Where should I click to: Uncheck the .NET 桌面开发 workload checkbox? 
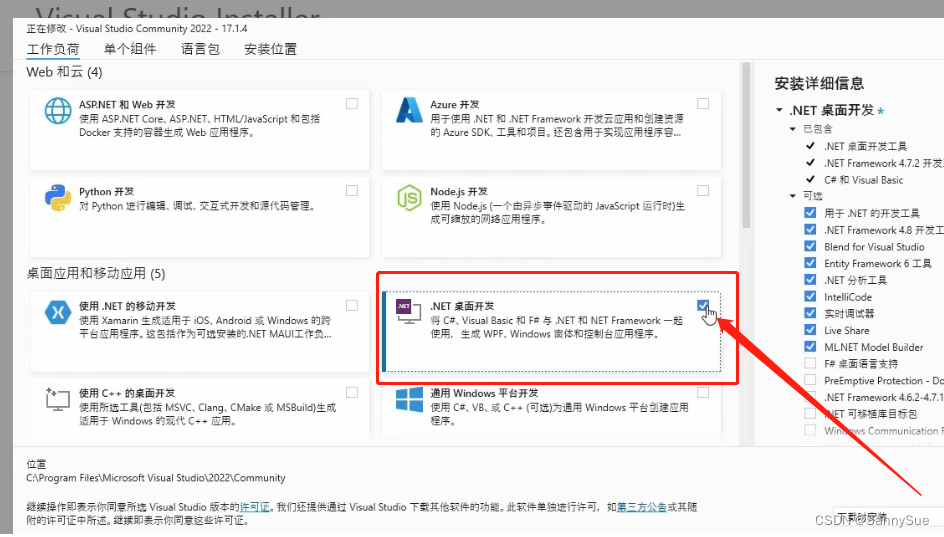click(703, 305)
